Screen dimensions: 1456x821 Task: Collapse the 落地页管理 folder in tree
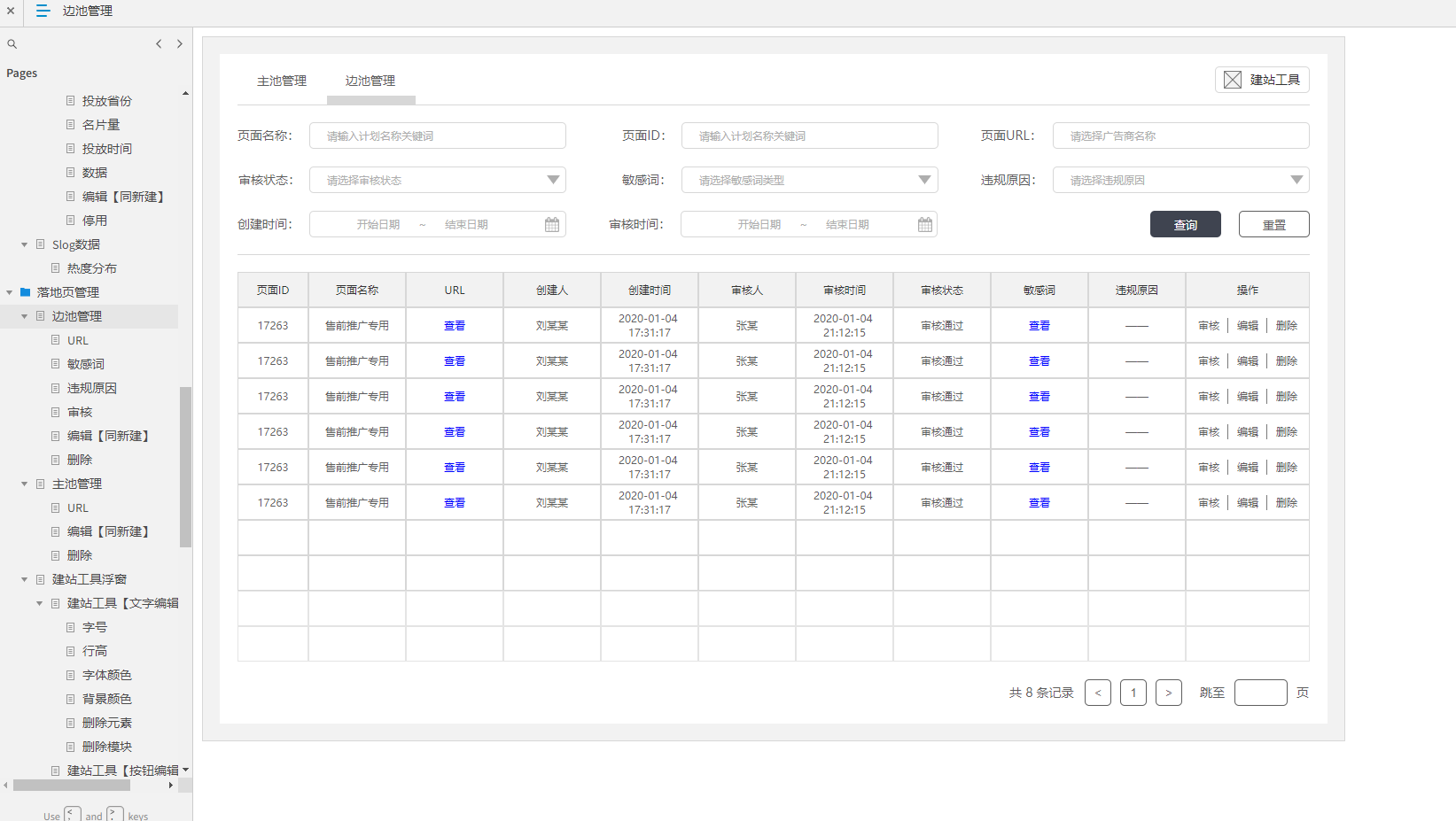(x=10, y=292)
